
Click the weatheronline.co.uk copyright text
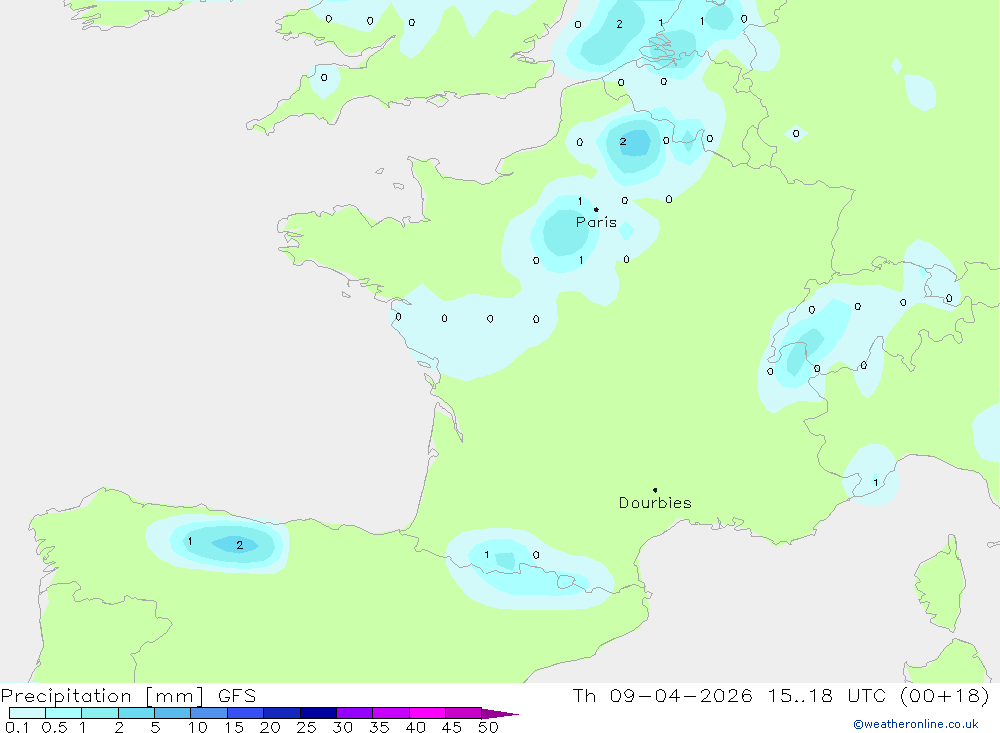point(916,724)
